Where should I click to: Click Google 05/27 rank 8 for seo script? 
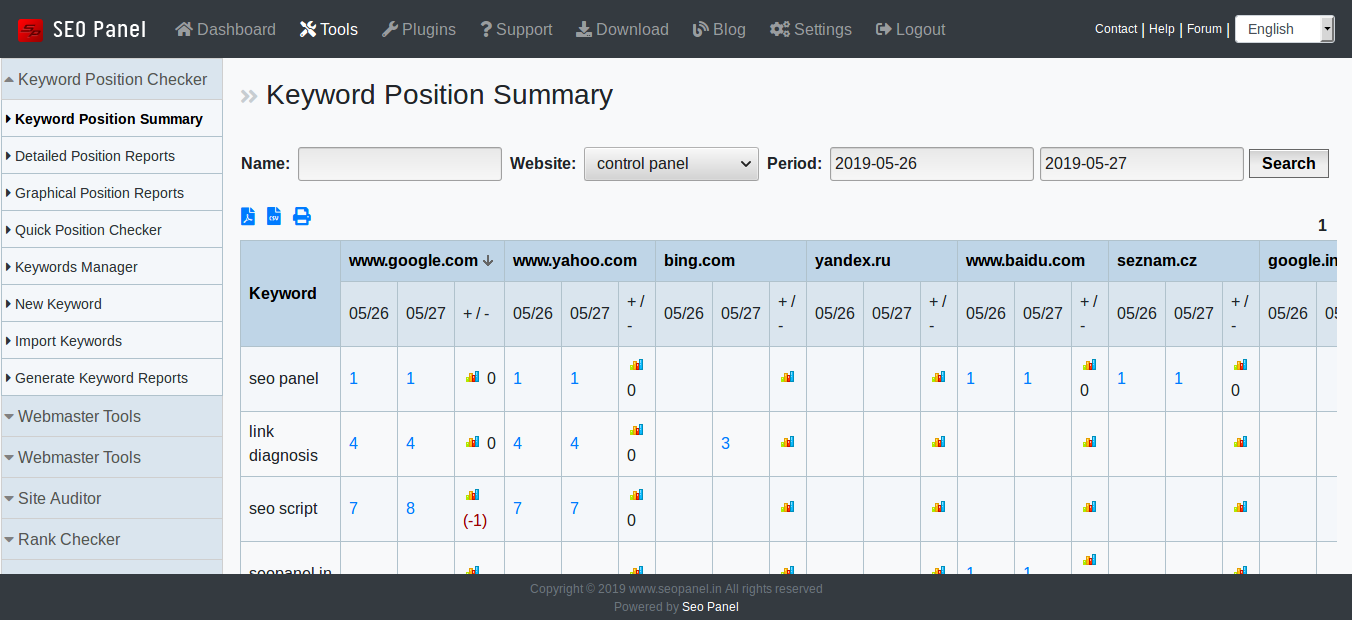click(x=410, y=508)
